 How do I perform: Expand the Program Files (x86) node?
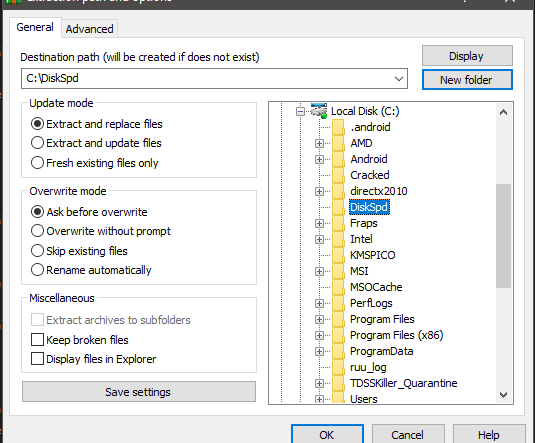click(319, 336)
